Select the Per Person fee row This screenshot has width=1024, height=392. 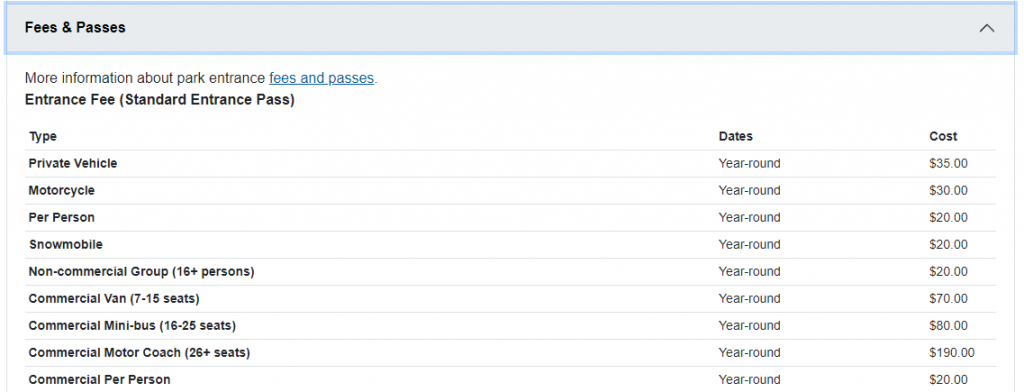[x=511, y=218]
